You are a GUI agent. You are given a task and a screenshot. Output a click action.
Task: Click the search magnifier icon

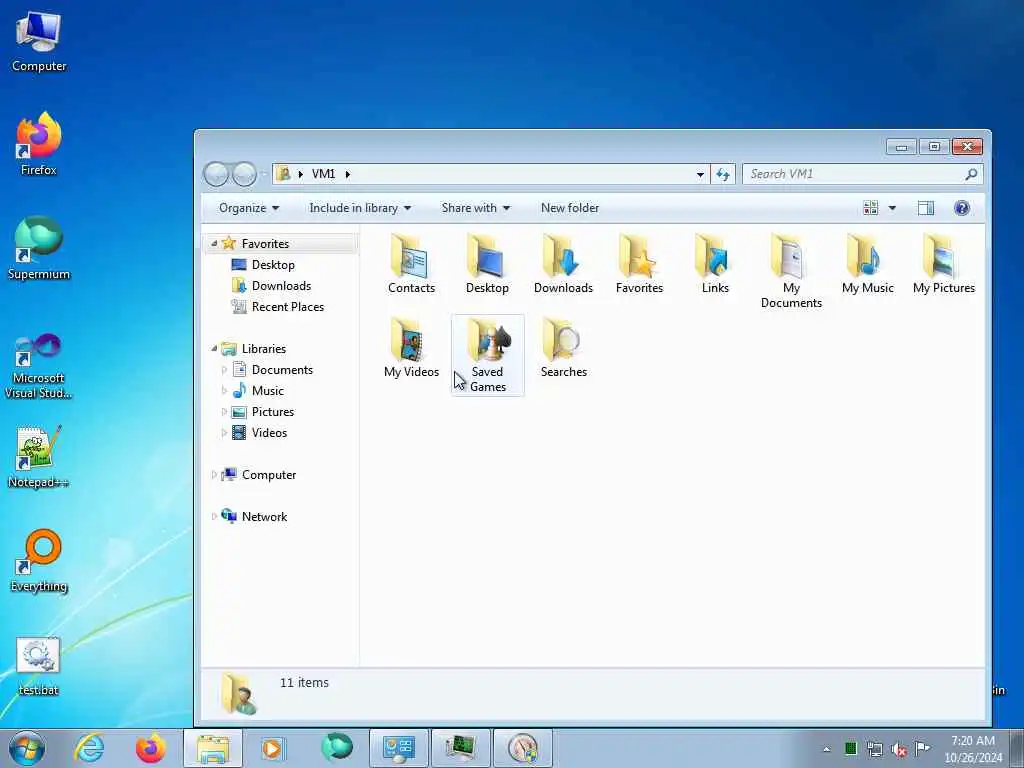pos(971,174)
